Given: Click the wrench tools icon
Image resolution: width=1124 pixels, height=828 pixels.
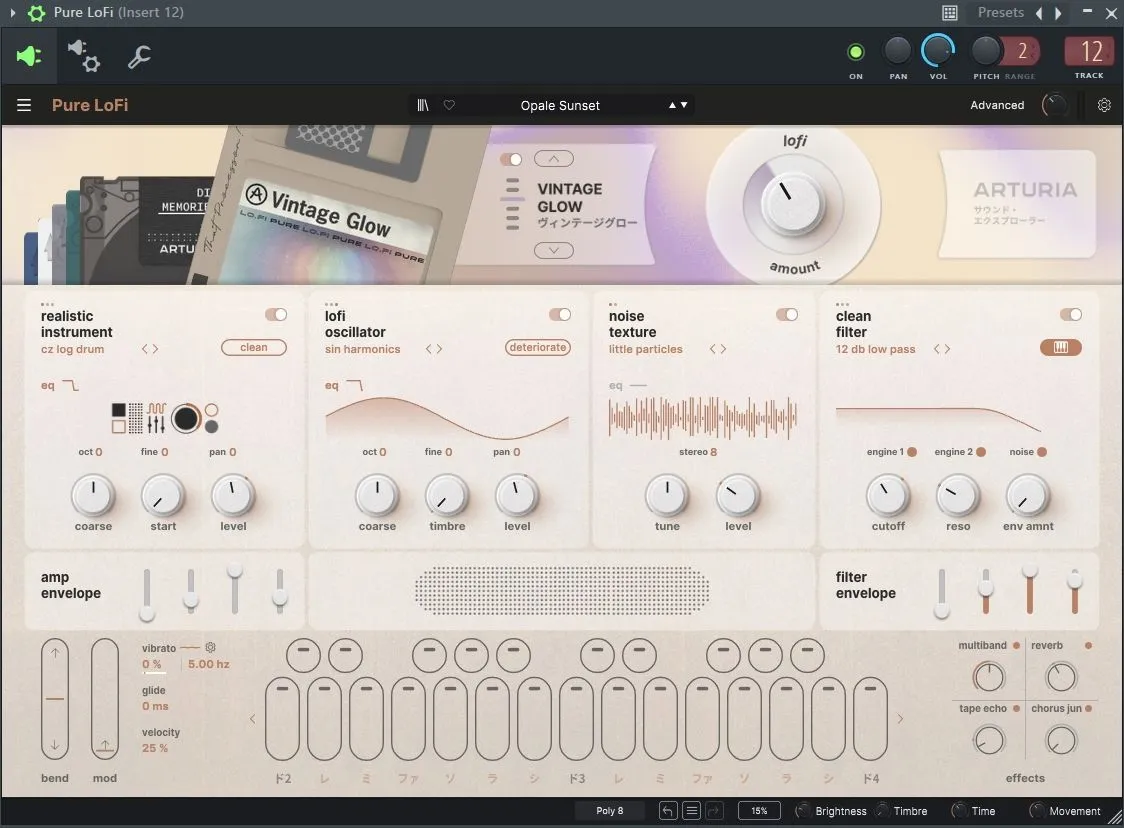Looking at the screenshot, I should [x=139, y=57].
